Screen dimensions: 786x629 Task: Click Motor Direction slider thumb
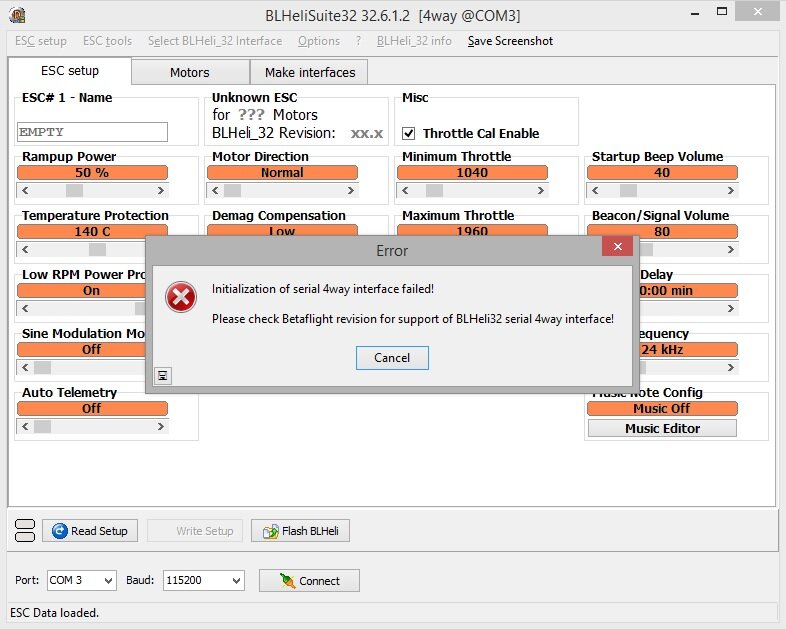(233, 190)
